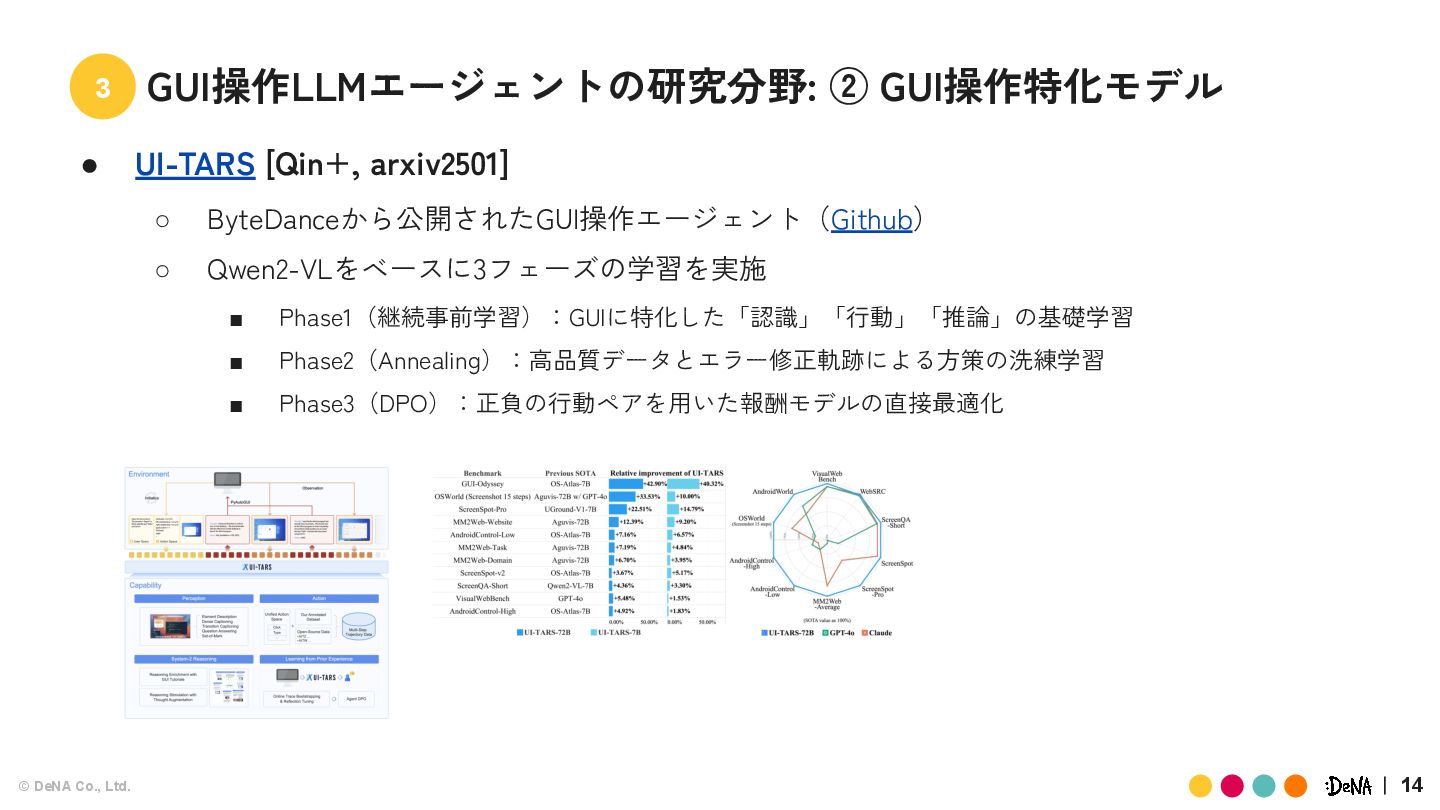This screenshot has height=810, width=1440.
Task: Click the 'GUI-Odyssey' benchmark row
Action: [x=580, y=484]
